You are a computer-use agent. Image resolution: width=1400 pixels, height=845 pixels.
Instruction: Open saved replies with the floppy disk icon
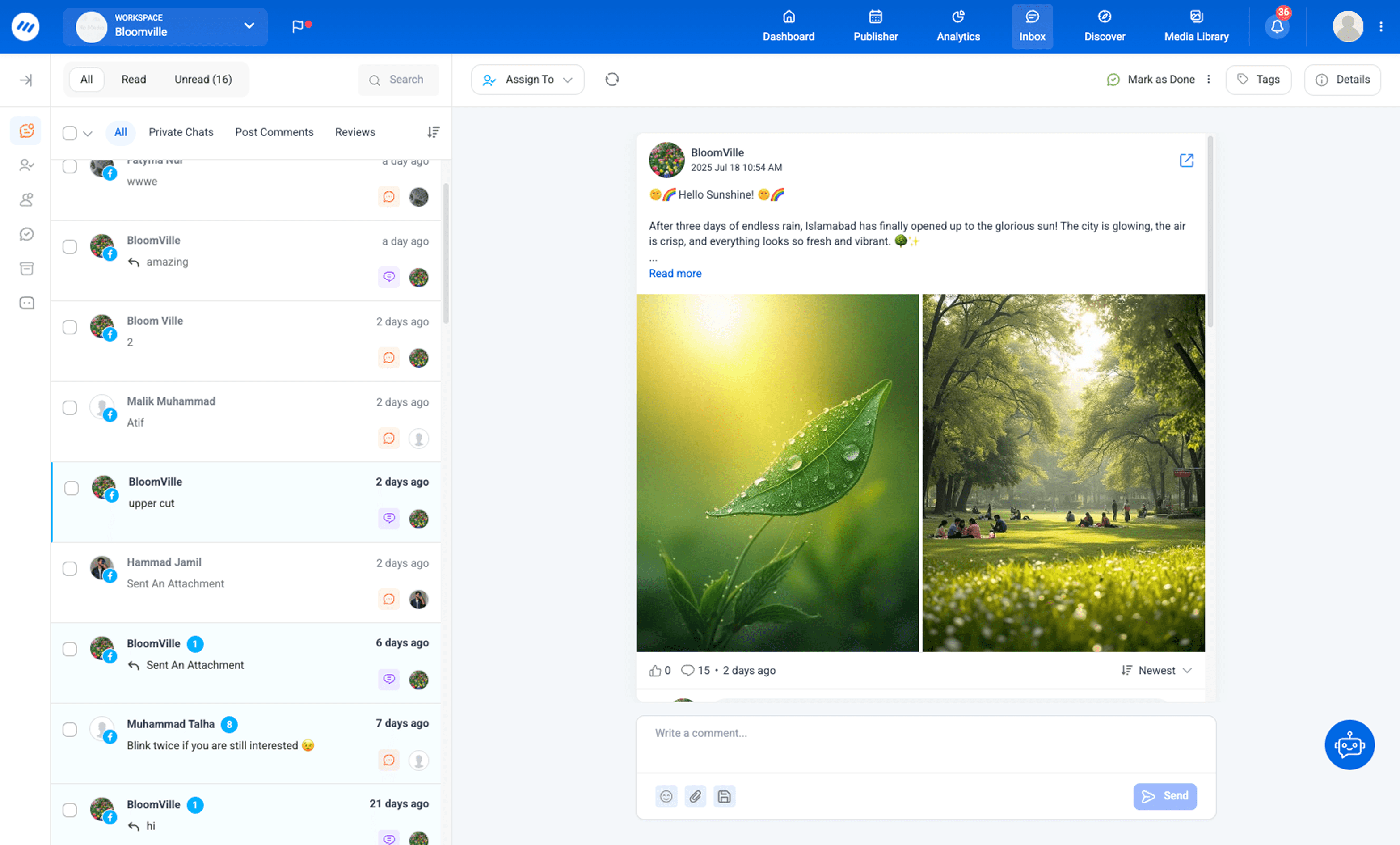[x=725, y=796]
